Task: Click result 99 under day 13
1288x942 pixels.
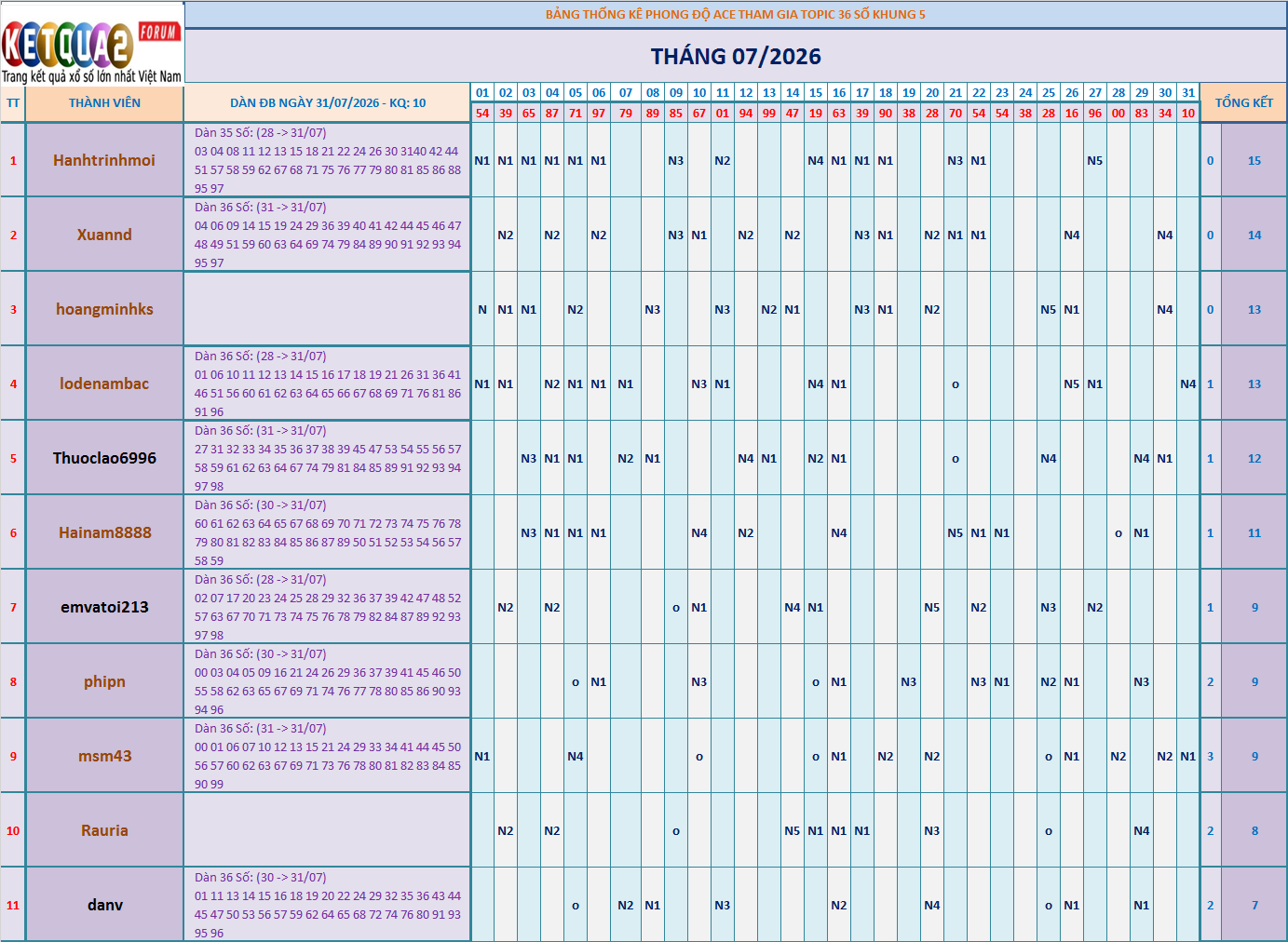Action: coord(769,113)
